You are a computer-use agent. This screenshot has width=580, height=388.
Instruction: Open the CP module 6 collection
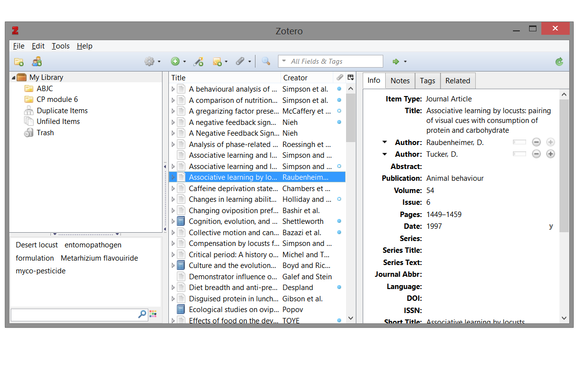(57, 99)
